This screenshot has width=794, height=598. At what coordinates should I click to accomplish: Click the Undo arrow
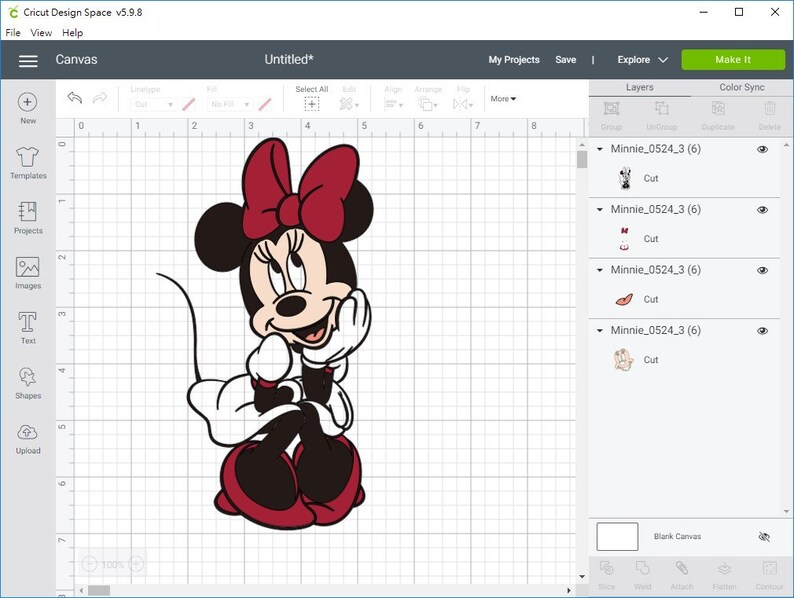(x=75, y=97)
